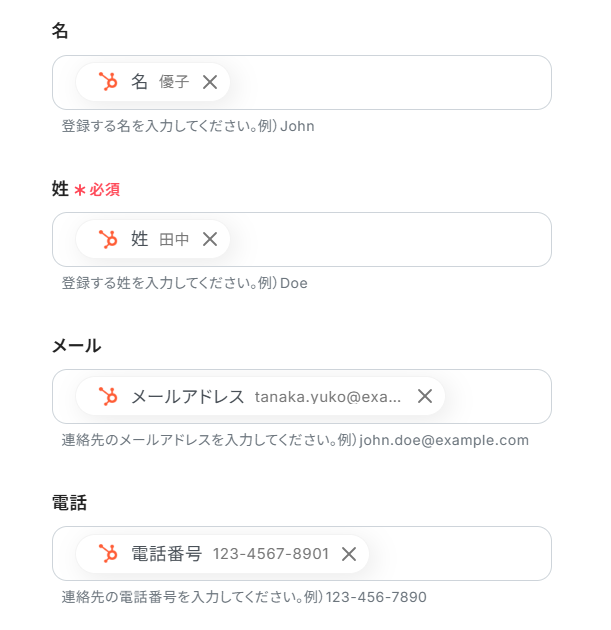Select the tanaka.yuko email chip text
The height and width of the screenshot is (630, 611).
(x=327, y=397)
